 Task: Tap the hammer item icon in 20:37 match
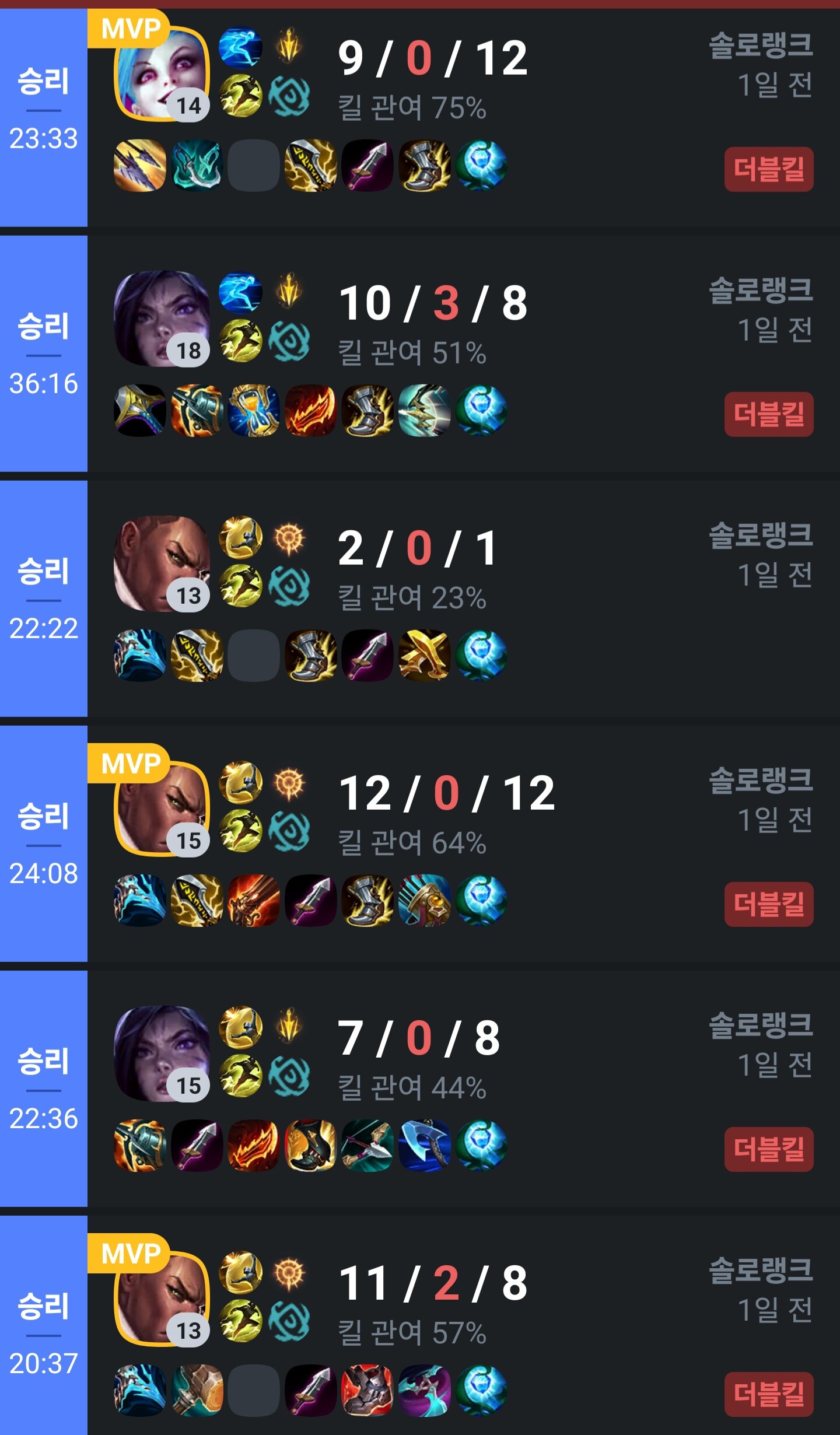(x=197, y=1391)
